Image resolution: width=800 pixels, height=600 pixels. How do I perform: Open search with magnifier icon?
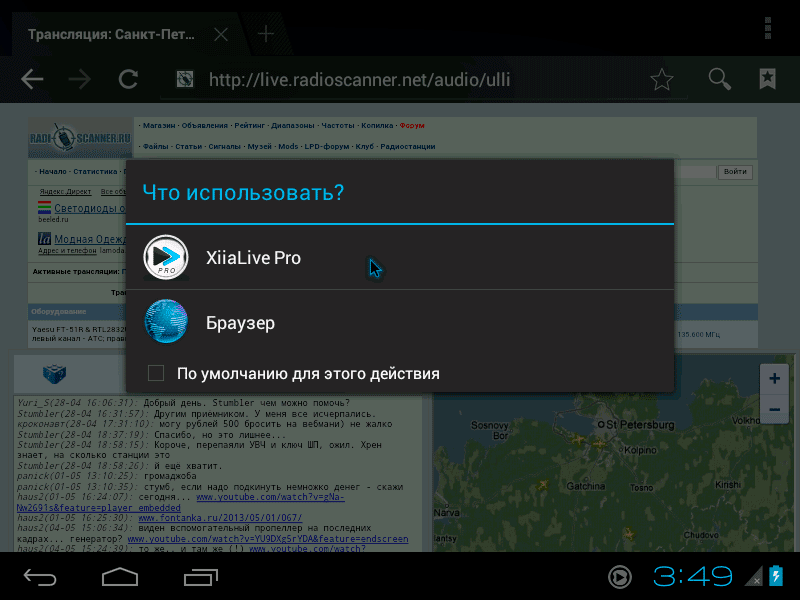click(x=719, y=80)
